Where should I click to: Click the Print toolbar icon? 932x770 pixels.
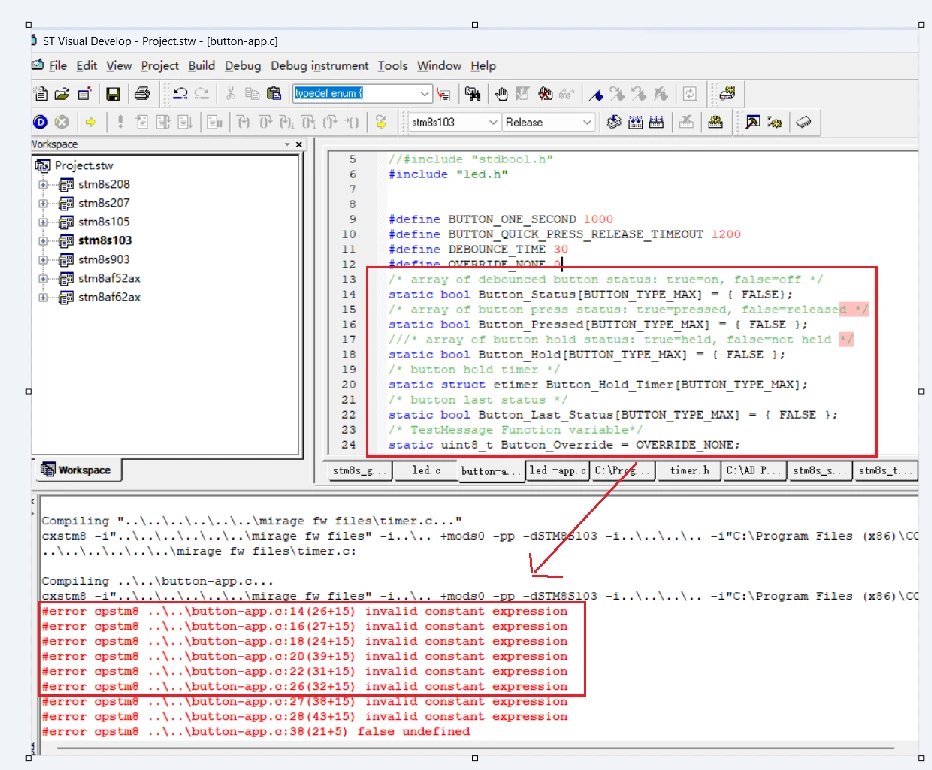[142, 93]
